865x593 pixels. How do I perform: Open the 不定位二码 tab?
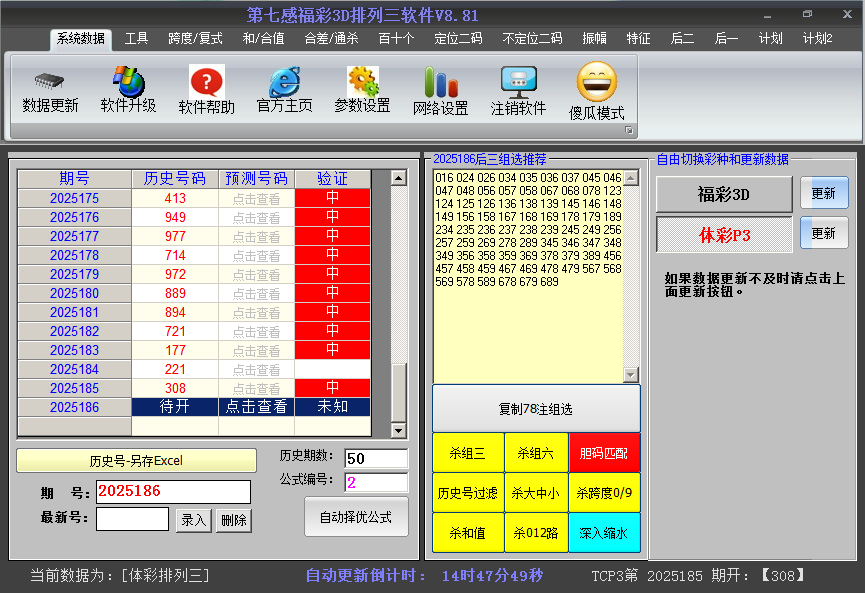532,39
